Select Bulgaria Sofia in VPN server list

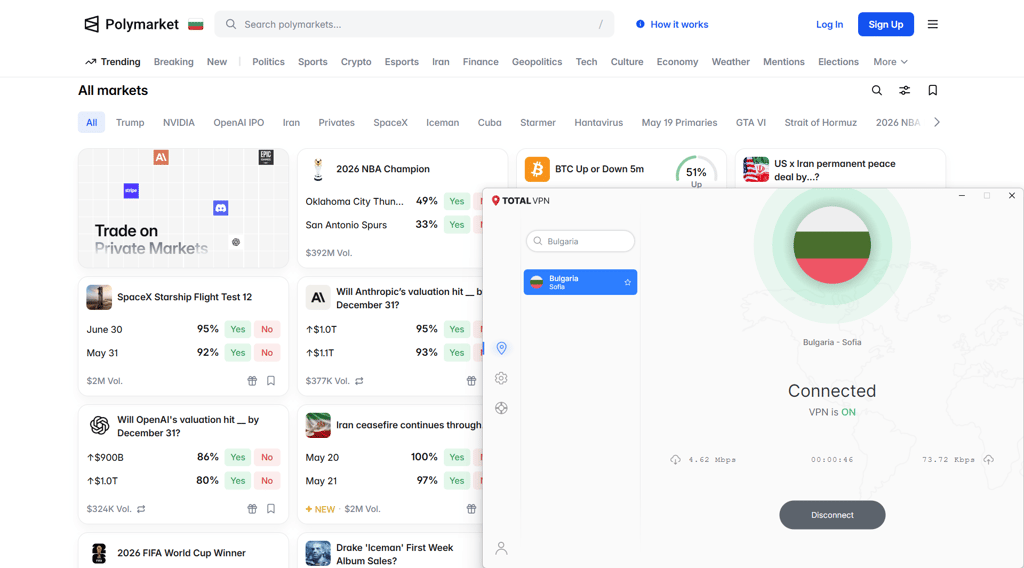coord(580,282)
